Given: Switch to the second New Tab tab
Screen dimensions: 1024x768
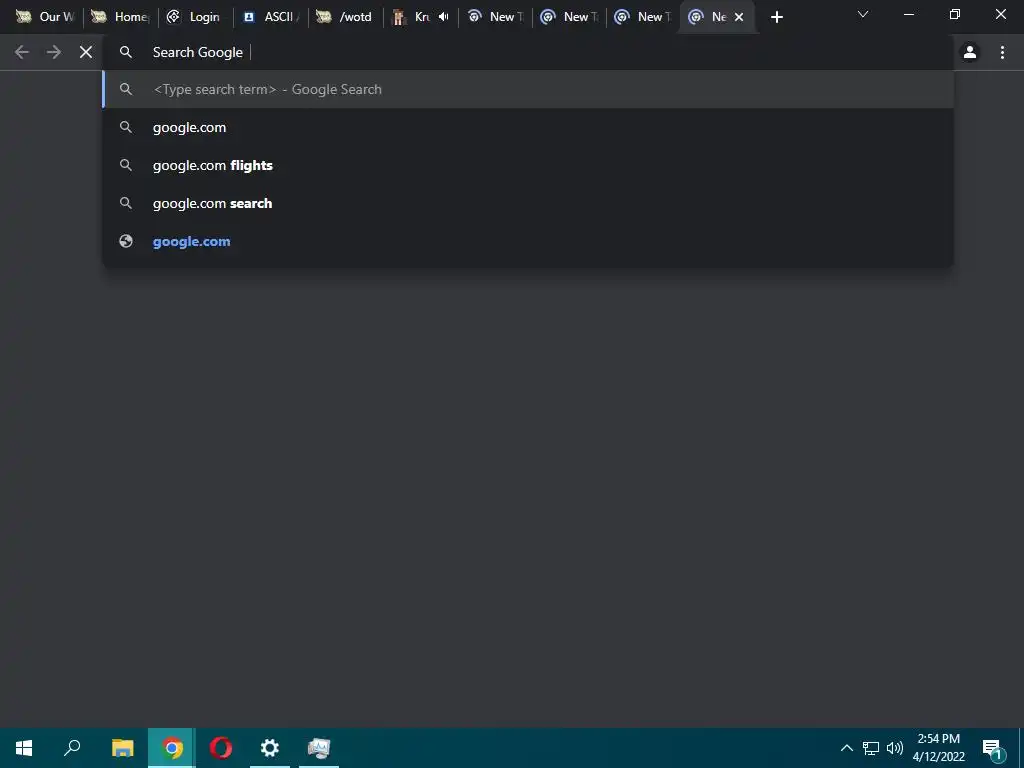Looking at the screenshot, I should click(569, 17).
